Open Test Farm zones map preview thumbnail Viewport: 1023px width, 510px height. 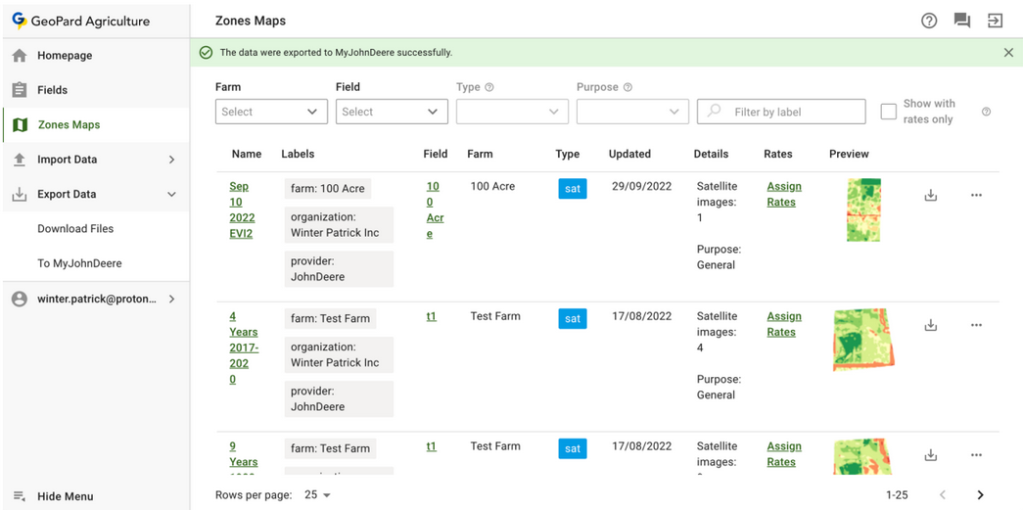[862, 339]
